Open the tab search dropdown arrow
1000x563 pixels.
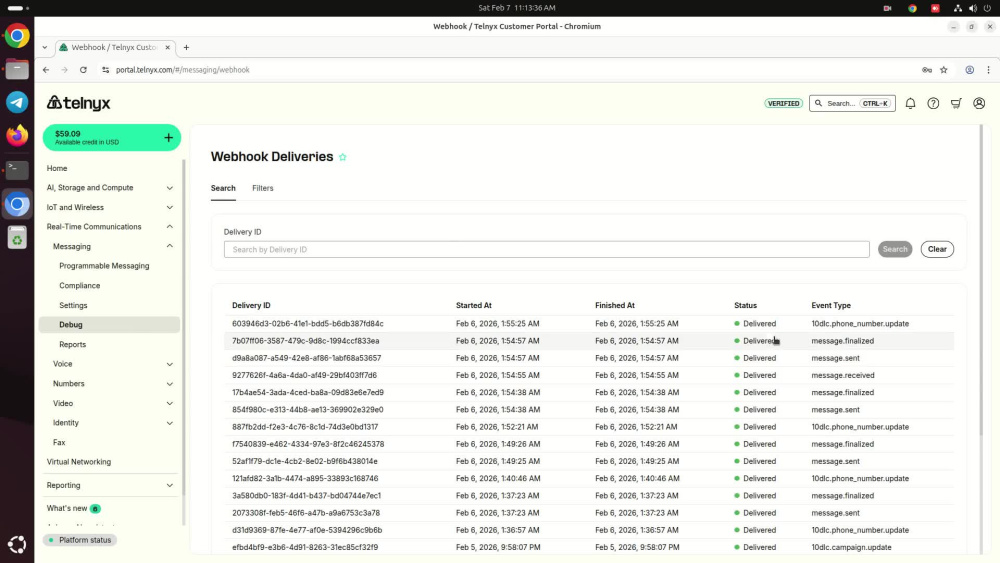pyautogui.click(x=45, y=47)
